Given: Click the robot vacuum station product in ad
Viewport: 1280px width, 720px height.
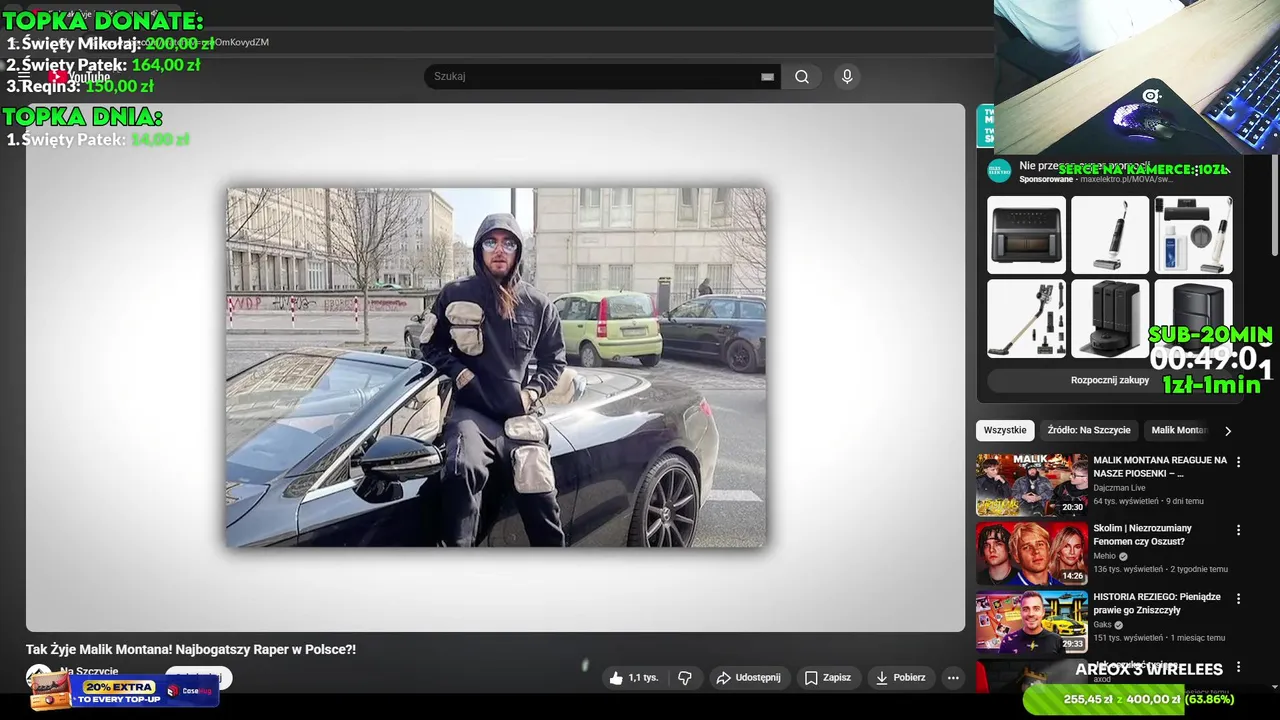Looking at the screenshot, I should [x=1110, y=318].
